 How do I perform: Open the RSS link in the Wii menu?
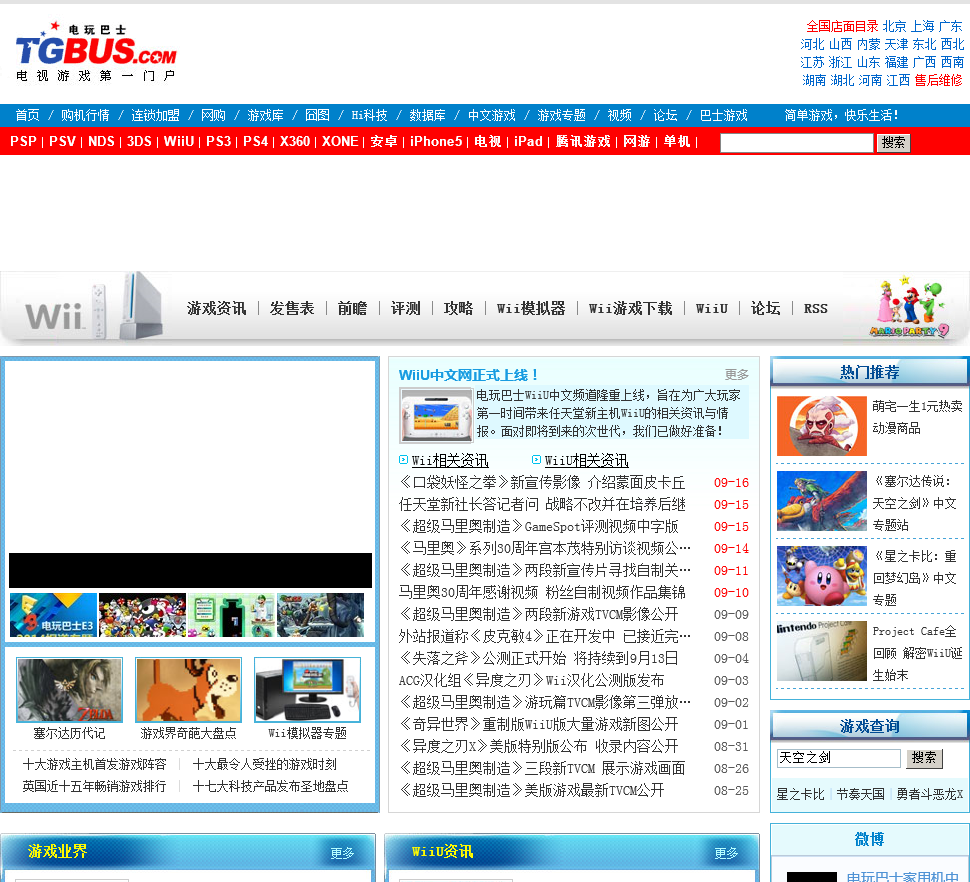815,308
